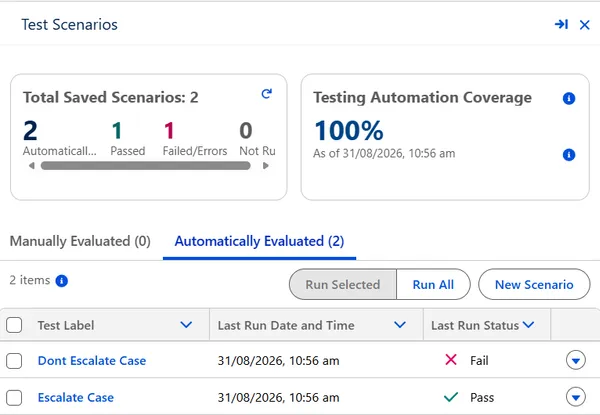Click the Total Saved Scenarios: 2 heading
Viewport: 600px width, 415px height.
pyautogui.click(x=111, y=97)
